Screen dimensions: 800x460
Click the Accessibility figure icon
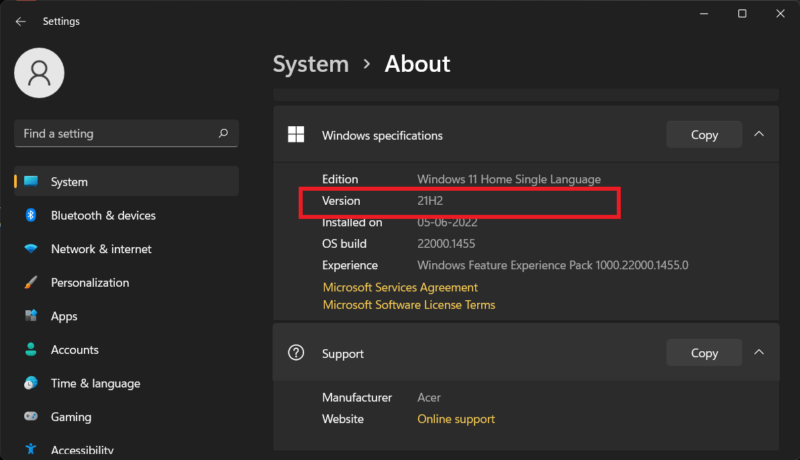click(x=31, y=449)
